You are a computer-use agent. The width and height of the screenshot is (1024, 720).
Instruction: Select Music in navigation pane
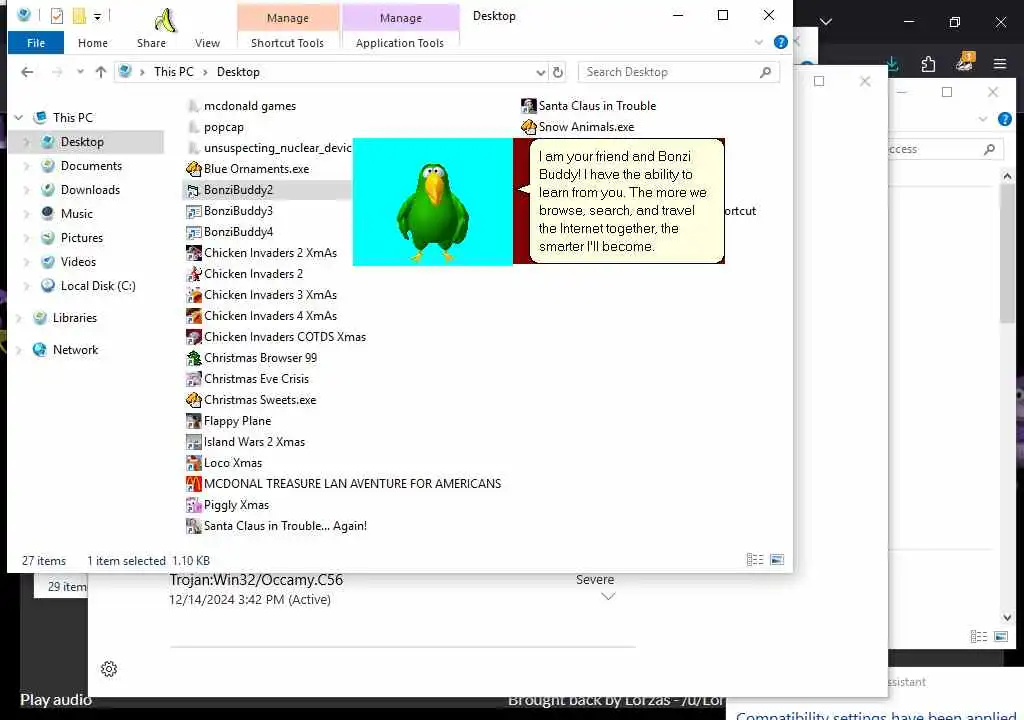76,214
